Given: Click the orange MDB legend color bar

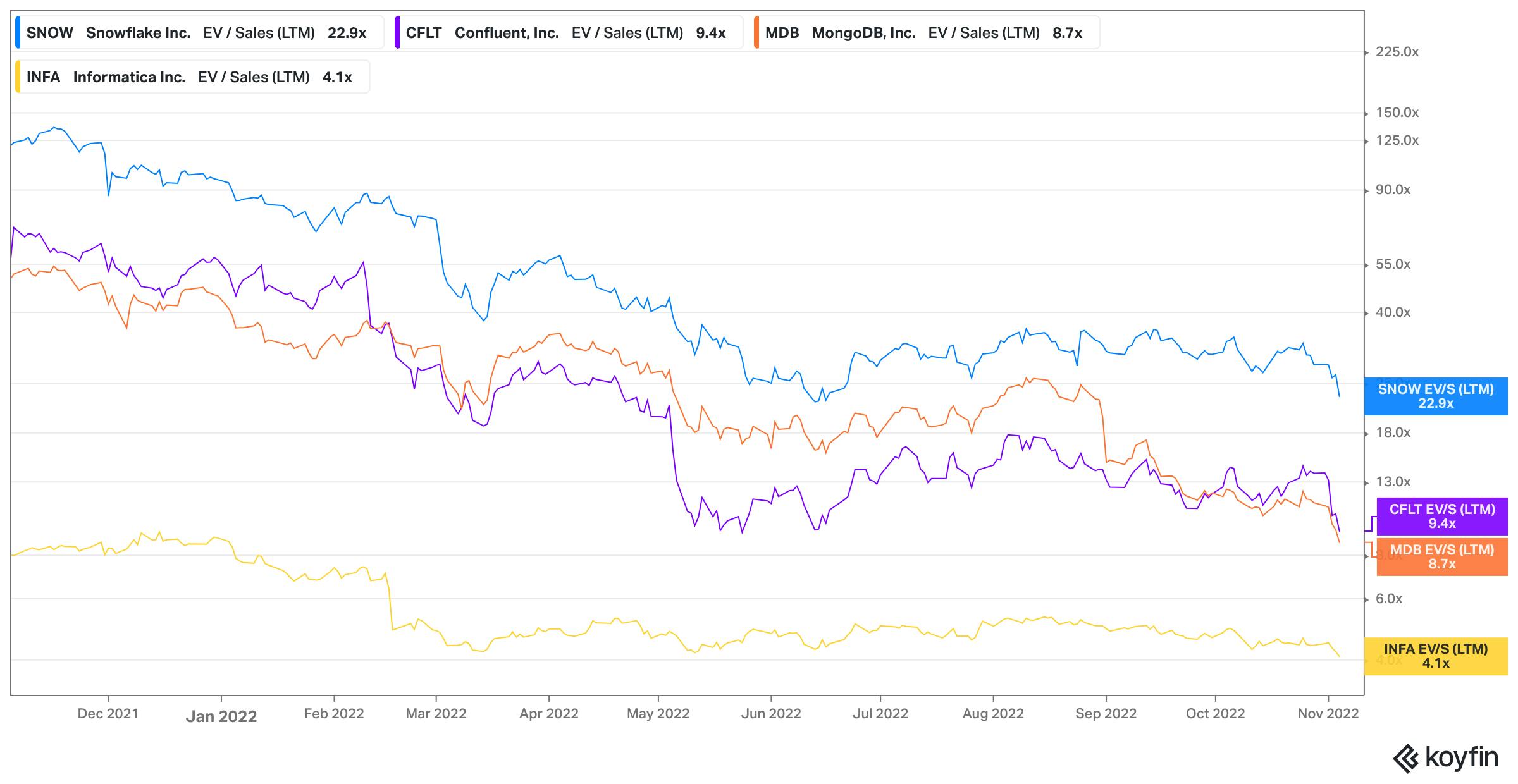Looking at the screenshot, I should (x=756, y=33).
